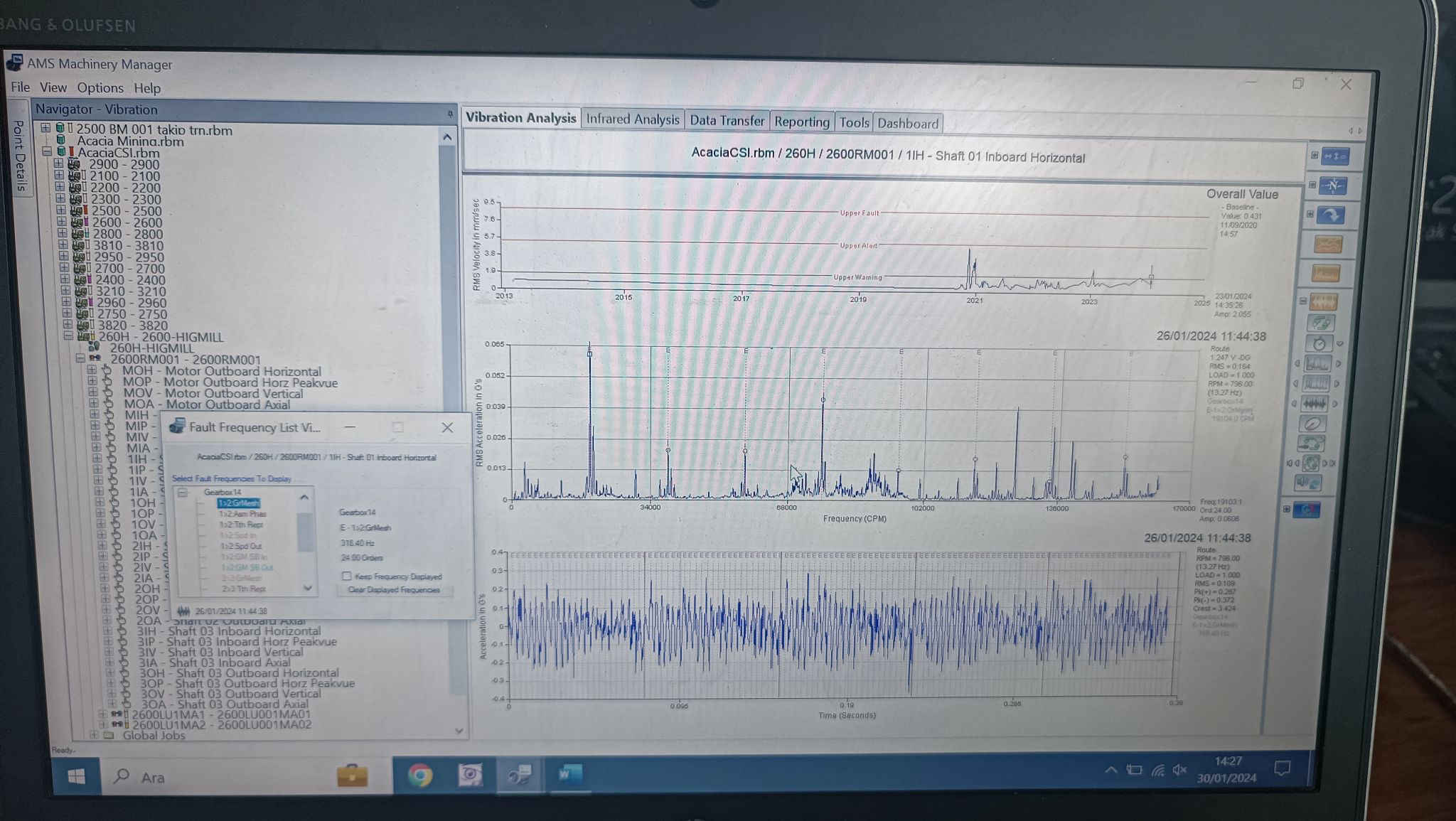Image resolution: width=1456 pixels, height=821 pixels.
Task: Click the Ara search box on taskbar
Action: pyautogui.click(x=245, y=777)
